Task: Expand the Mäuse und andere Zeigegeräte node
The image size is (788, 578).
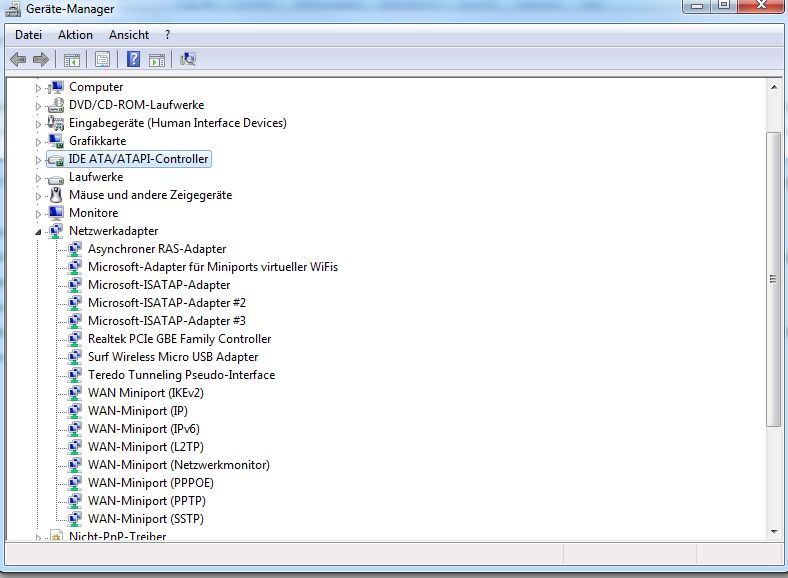Action: (x=39, y=195)
